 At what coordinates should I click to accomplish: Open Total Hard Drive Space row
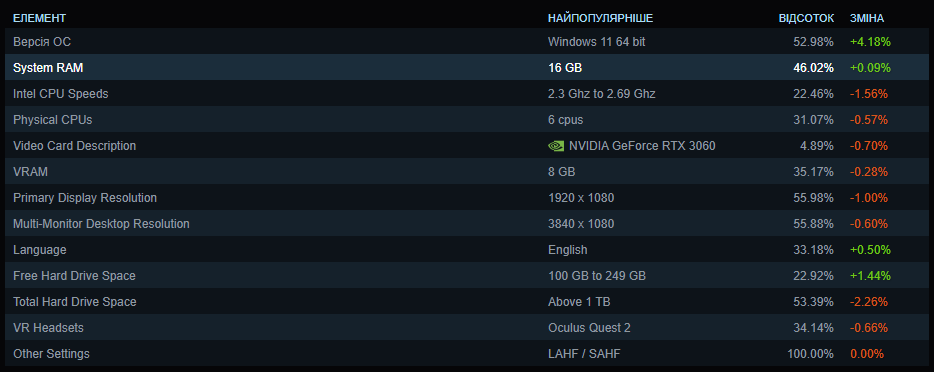[x=467, y=302]
